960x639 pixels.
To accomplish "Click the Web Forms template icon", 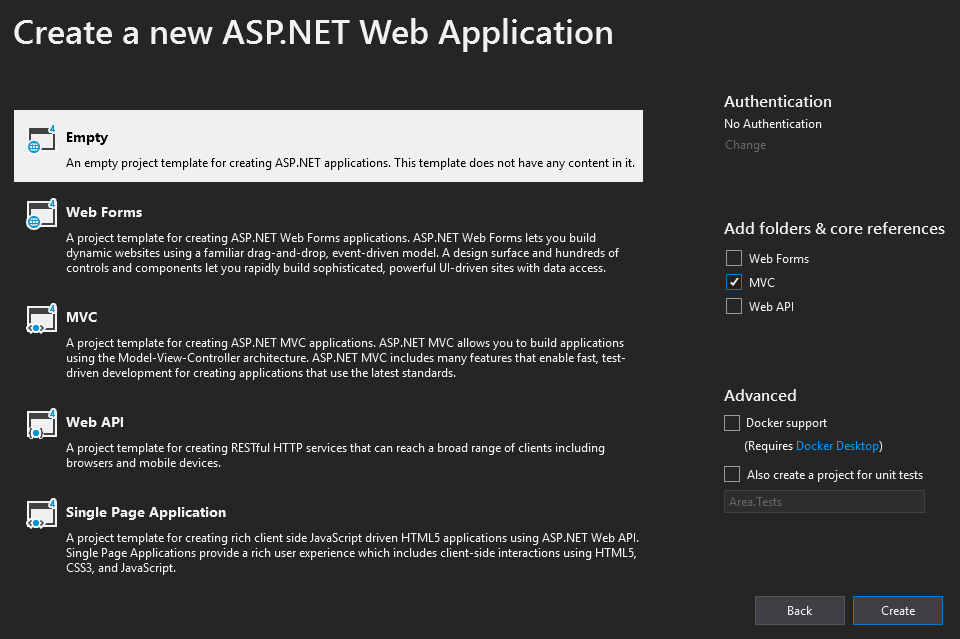I will coord(42,214).
